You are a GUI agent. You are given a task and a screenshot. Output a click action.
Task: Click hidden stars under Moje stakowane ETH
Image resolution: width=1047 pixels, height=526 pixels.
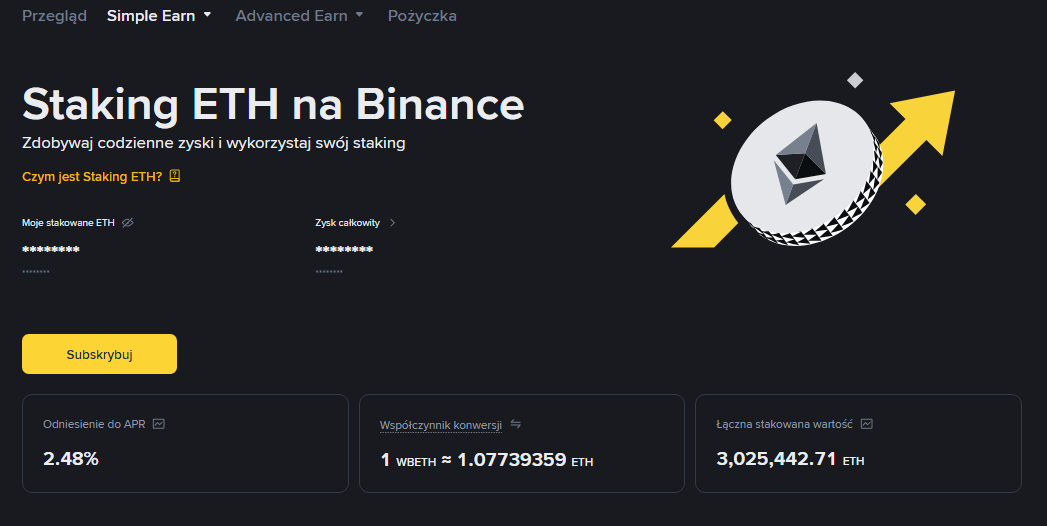point(51,250)
